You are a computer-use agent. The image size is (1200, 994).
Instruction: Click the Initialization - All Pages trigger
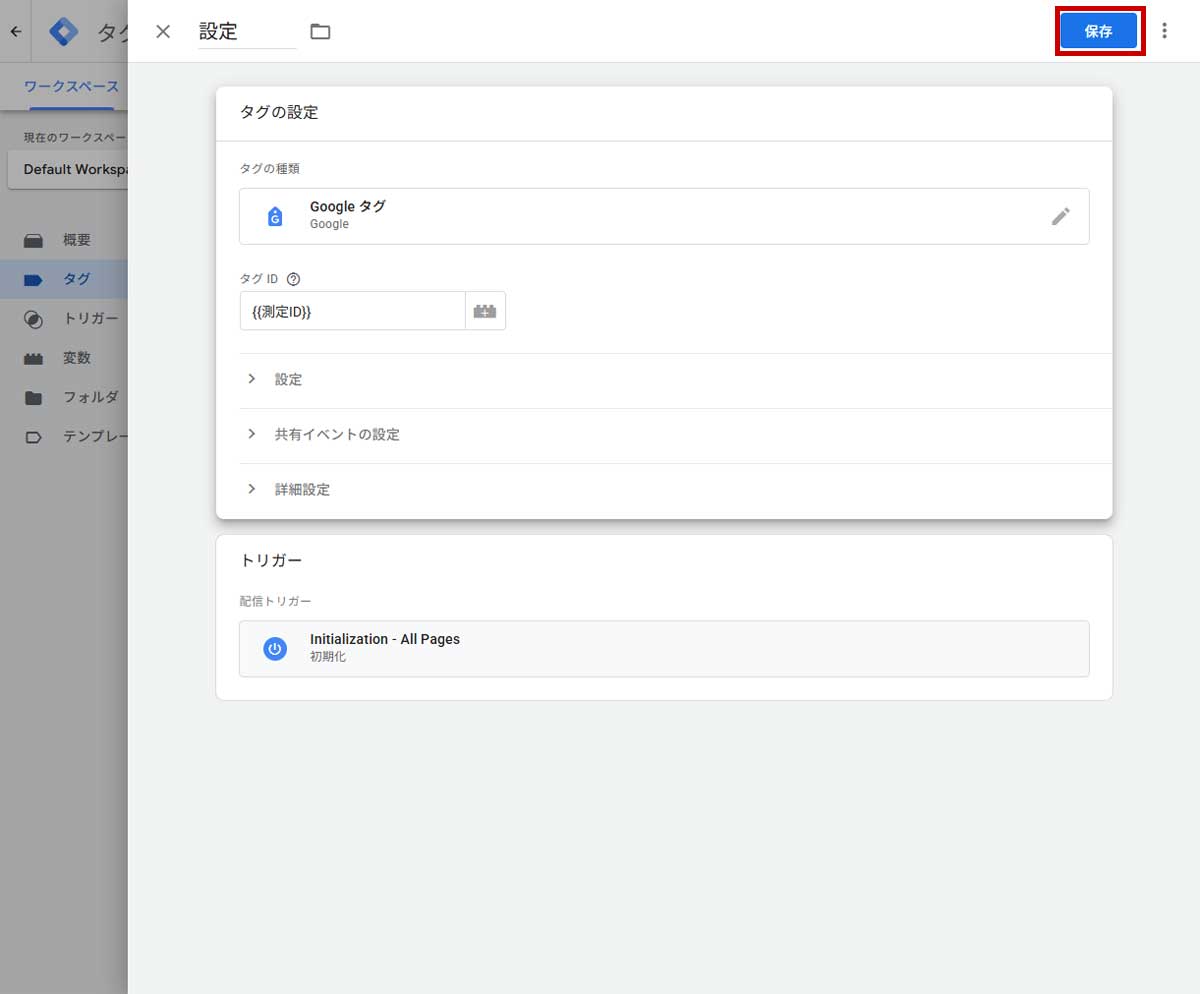[x=664, y=649]
